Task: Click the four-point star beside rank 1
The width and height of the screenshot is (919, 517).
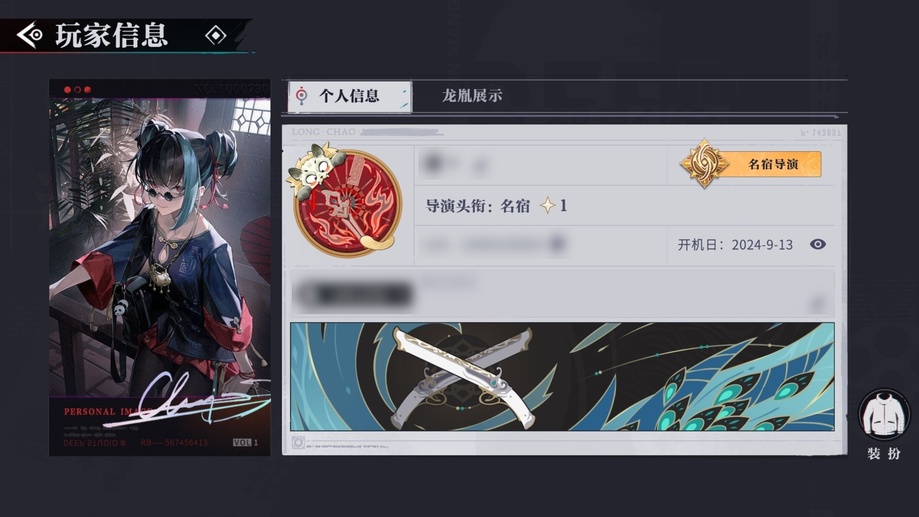Action: tap(547, 205)
